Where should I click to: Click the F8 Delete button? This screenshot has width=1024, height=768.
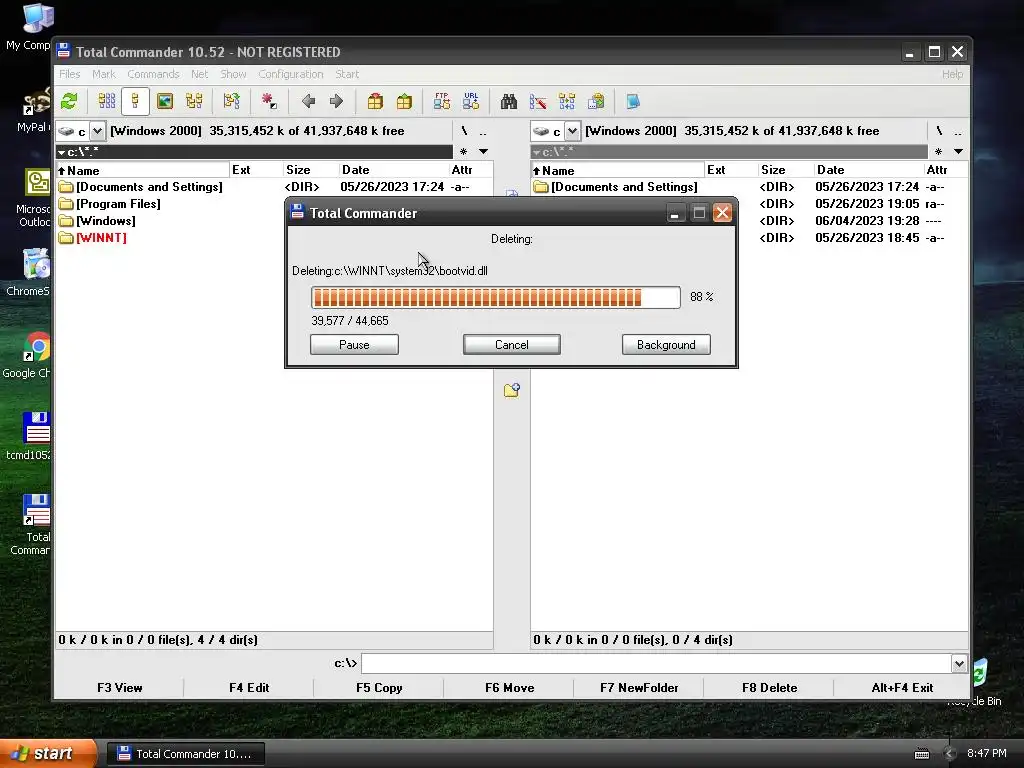point(769,688)
